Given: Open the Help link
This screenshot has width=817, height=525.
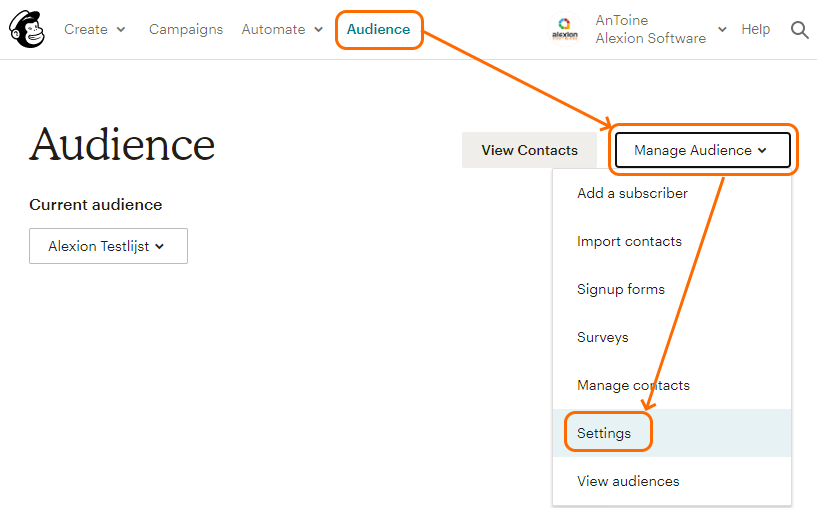Looking at the screenshot, I should (x=756, y=29).
